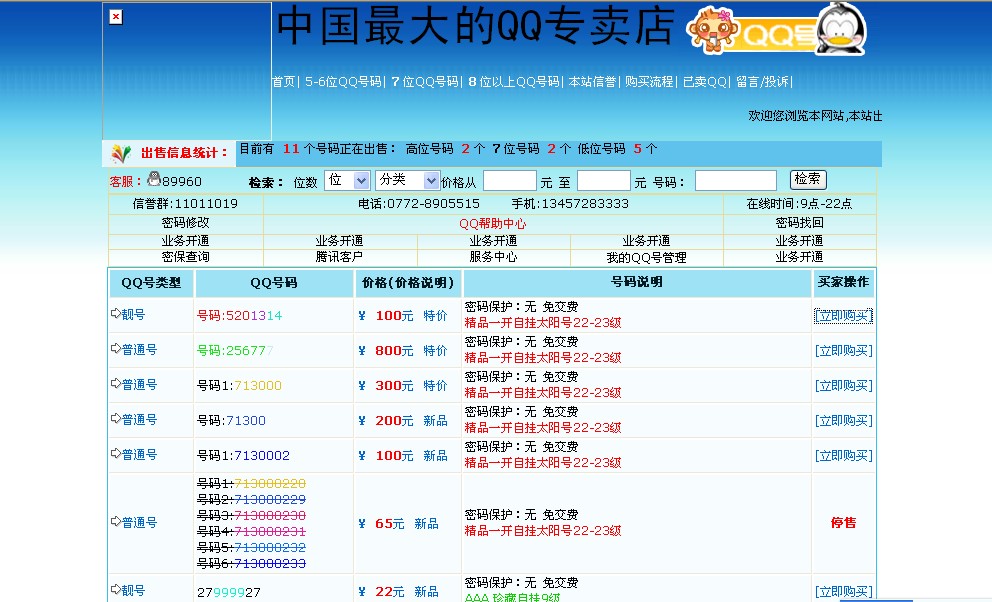Viewport: 992px width, 602px height.
Task: Click the customer service number 89960
Action: point(182,181)
